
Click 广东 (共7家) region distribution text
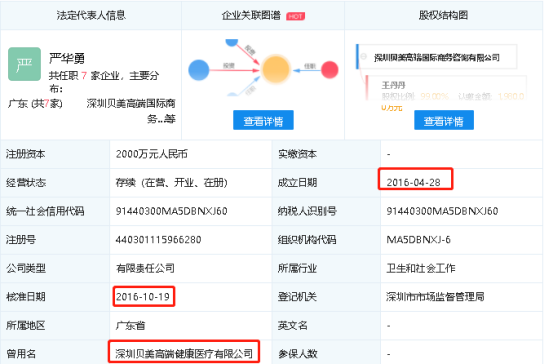(35, 104)
